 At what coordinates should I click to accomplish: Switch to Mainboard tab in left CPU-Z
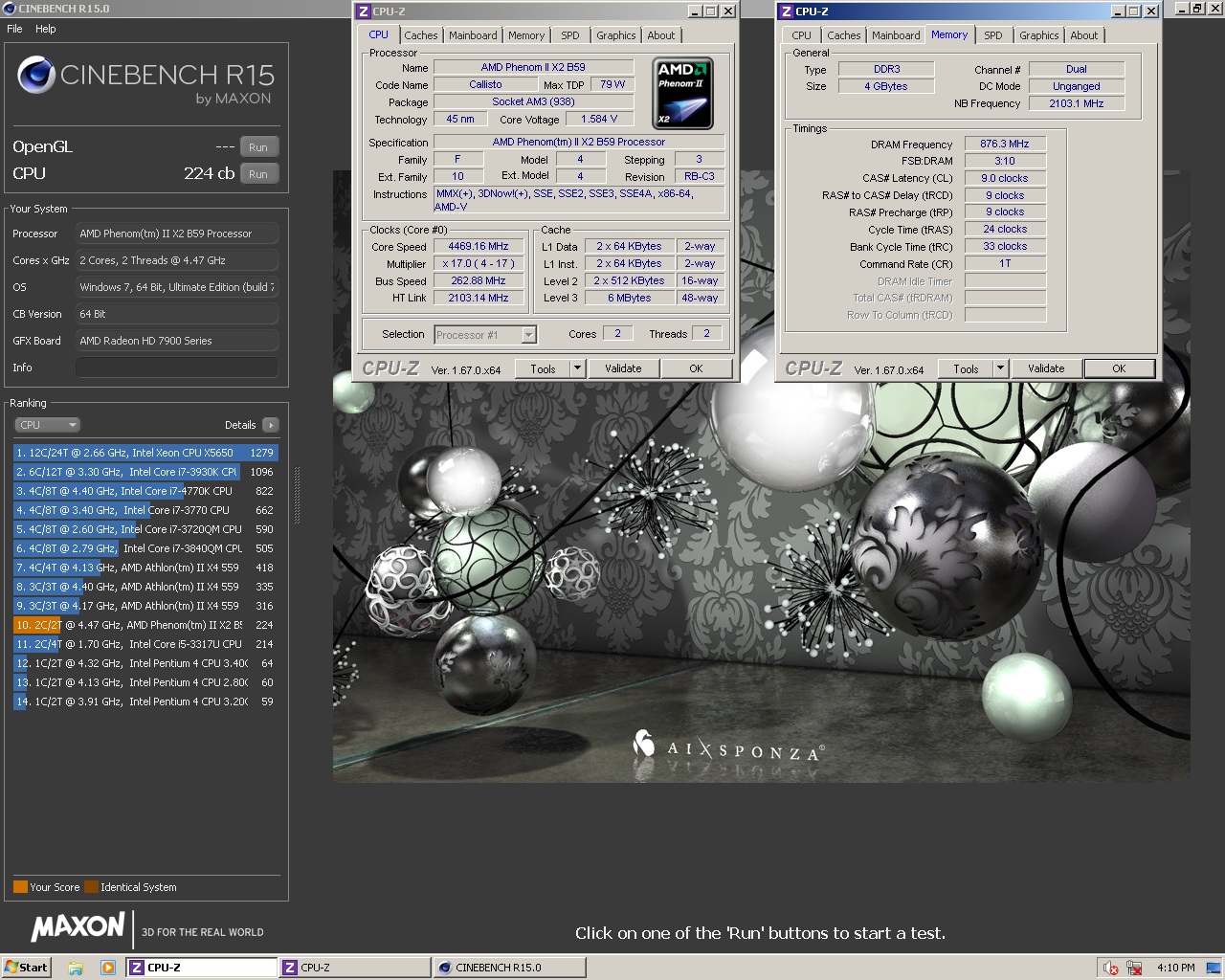473,35
